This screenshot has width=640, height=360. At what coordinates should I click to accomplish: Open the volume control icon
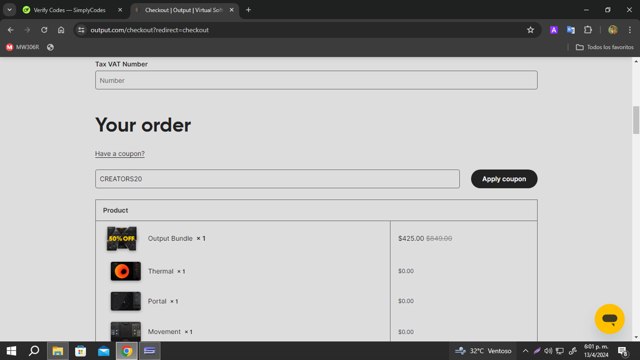click(548, 351)
